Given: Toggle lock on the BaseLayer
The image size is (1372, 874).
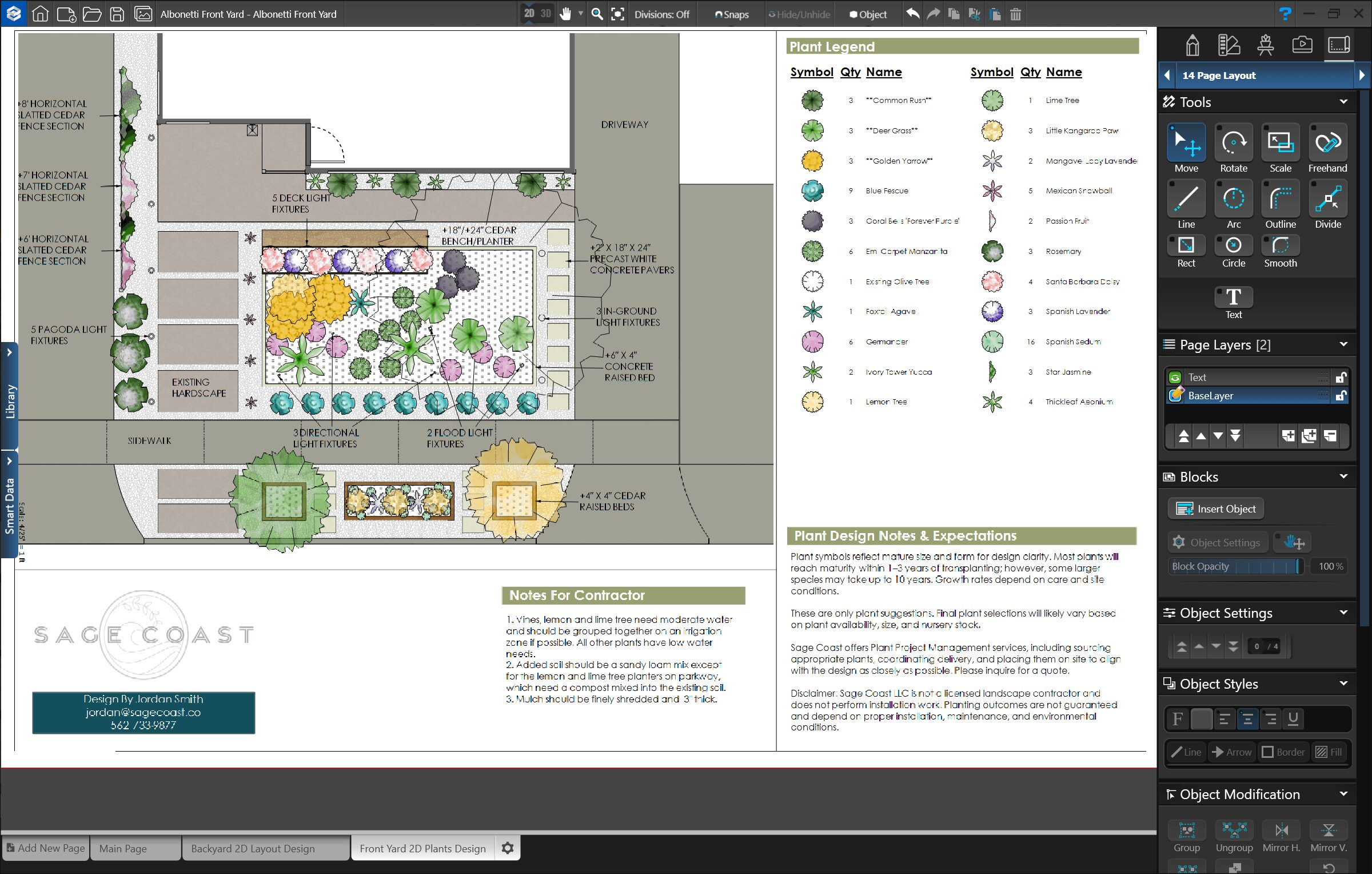Looking at the screenshot, I should (1341, 396).
